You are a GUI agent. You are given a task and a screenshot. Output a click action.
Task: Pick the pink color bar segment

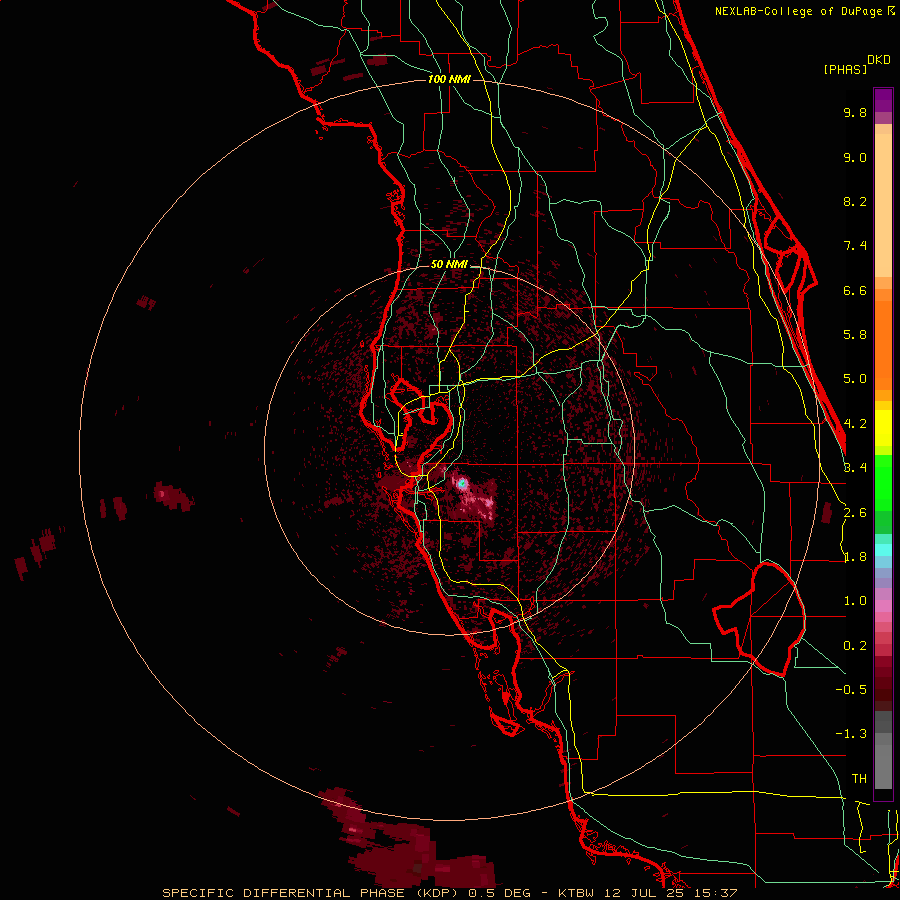883,606
